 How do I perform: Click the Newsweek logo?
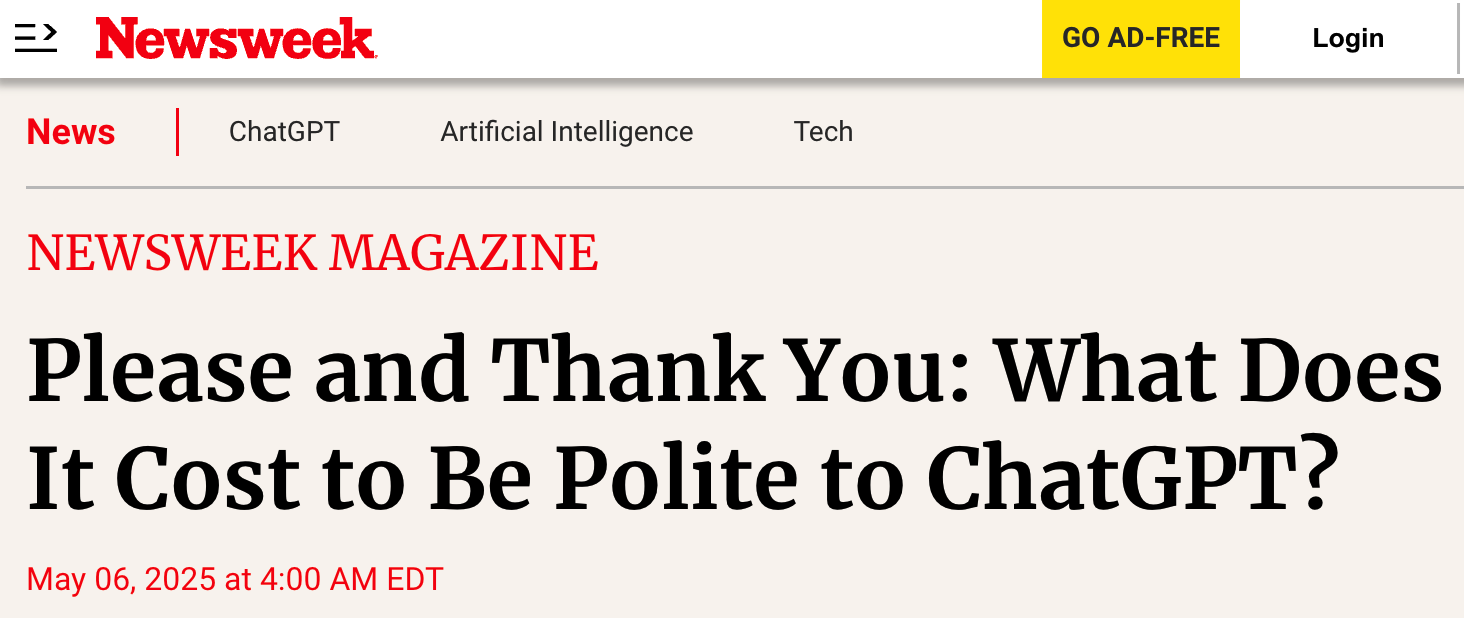tap(235, 39)
